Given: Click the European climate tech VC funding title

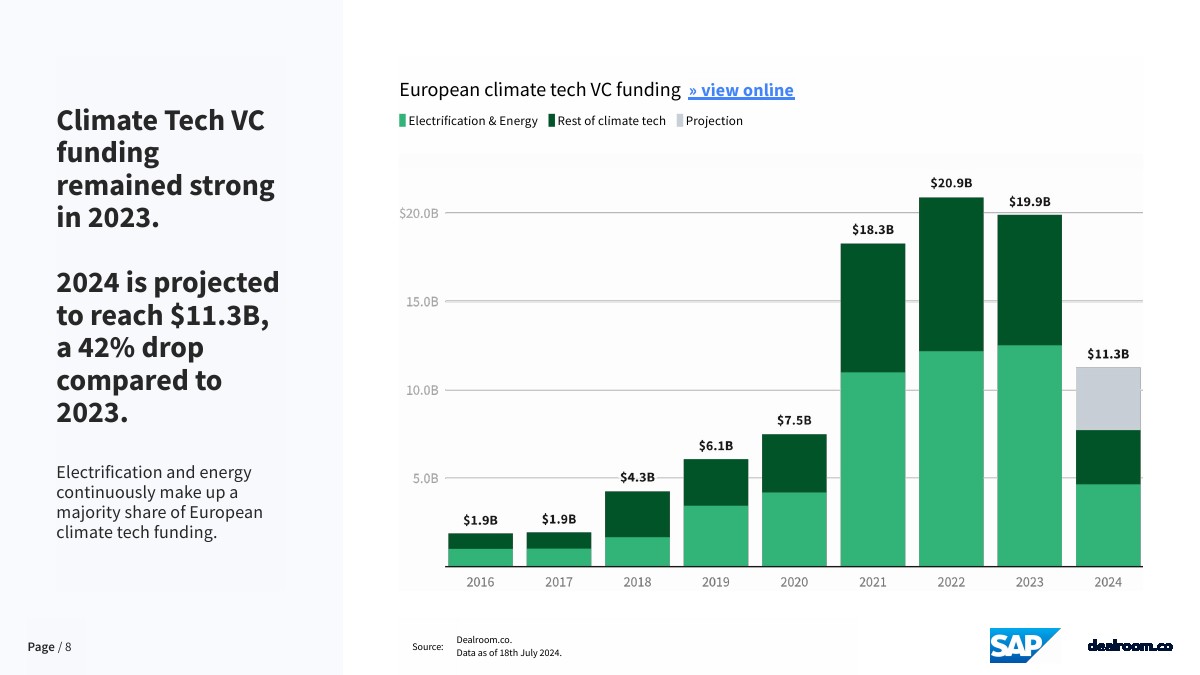Looking at the screenshot, I should (539, 90).
